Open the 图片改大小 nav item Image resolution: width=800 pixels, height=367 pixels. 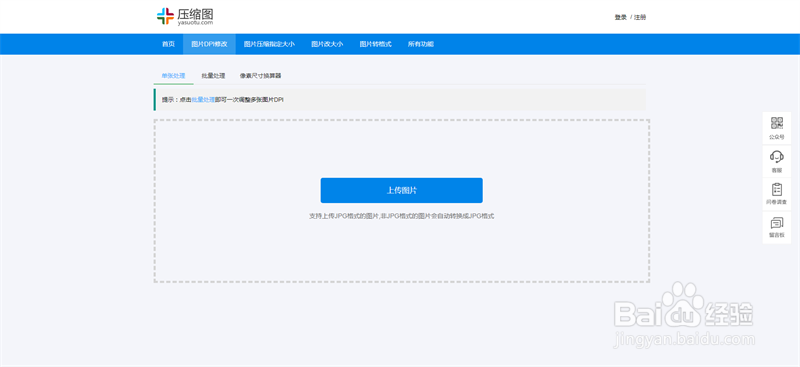tap(327, 44)
